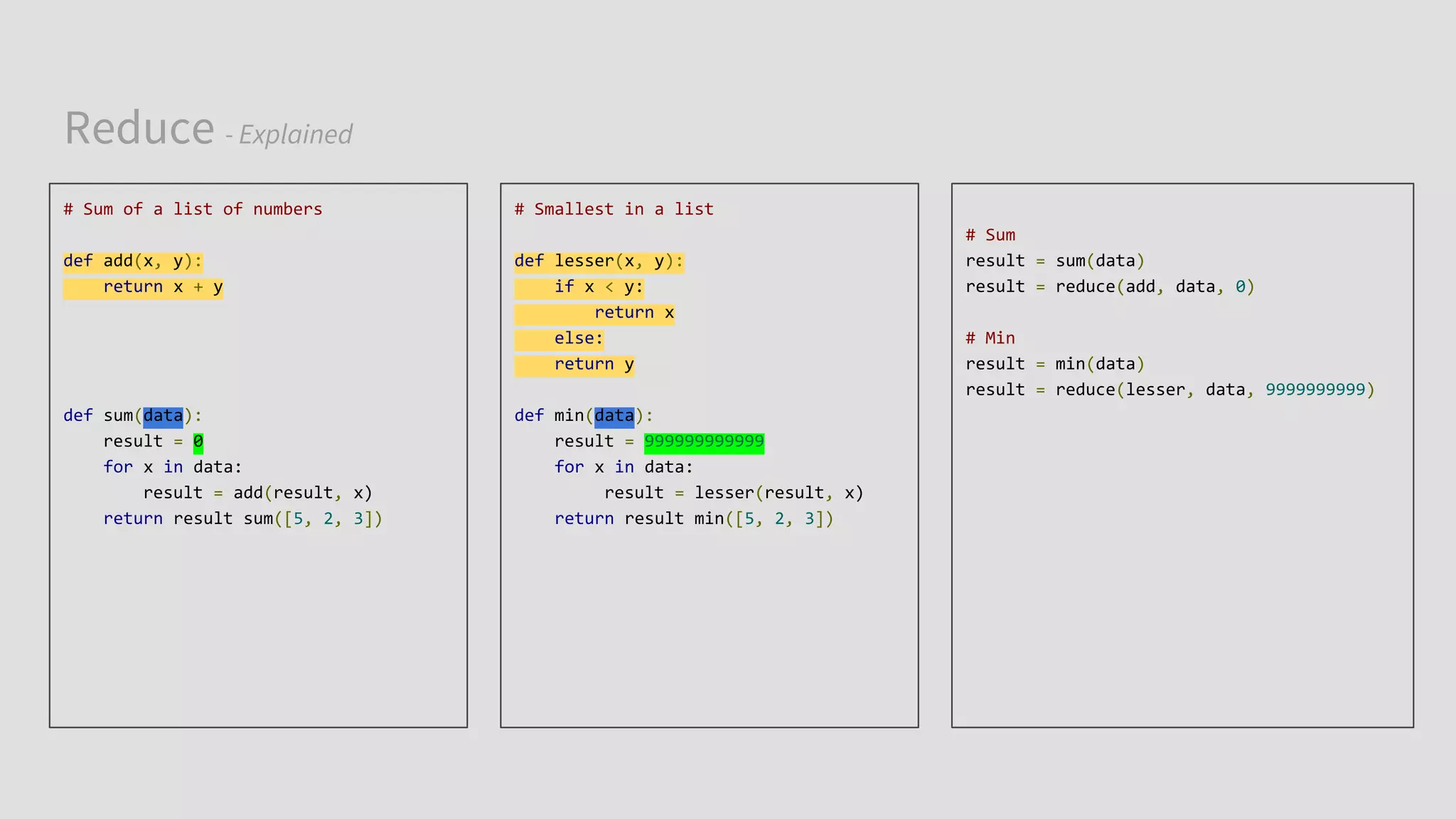Image resolution: width=1456 pixels, height=819 pixels.
Task: Click the '# Smallest in a list' comment
Action: pos(614,209)
